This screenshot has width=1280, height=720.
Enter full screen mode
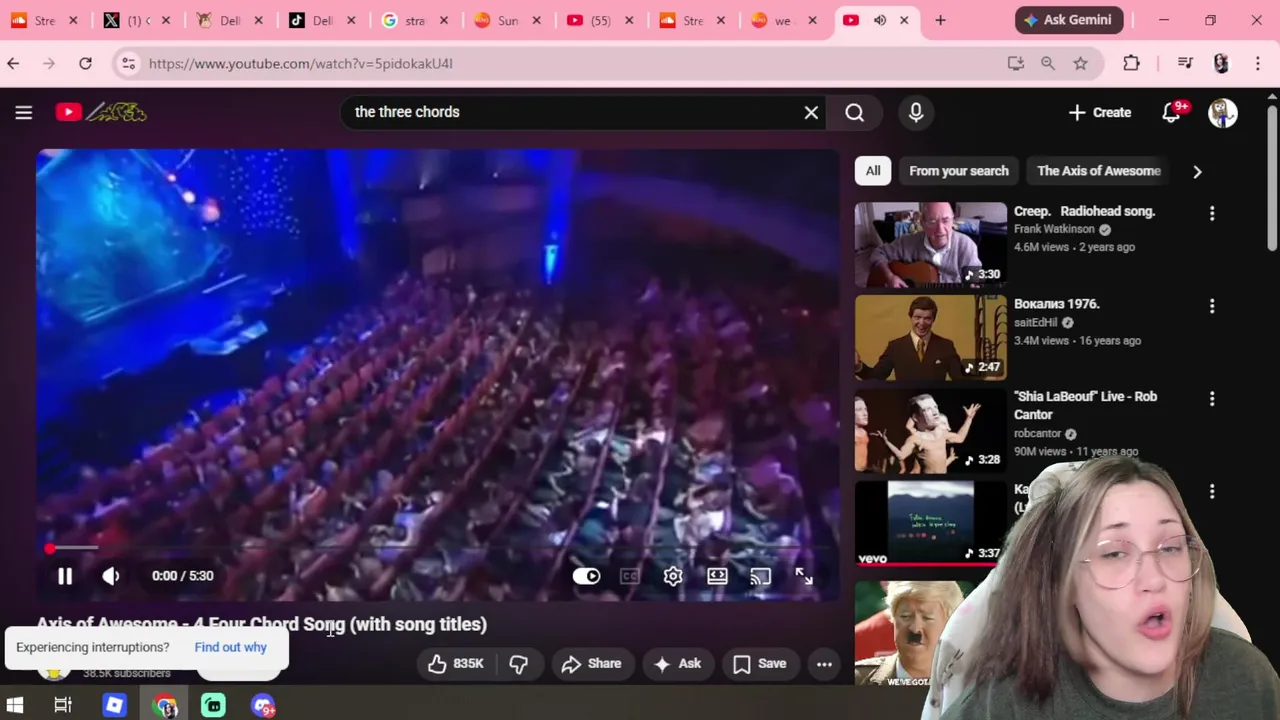click(804, 576)
